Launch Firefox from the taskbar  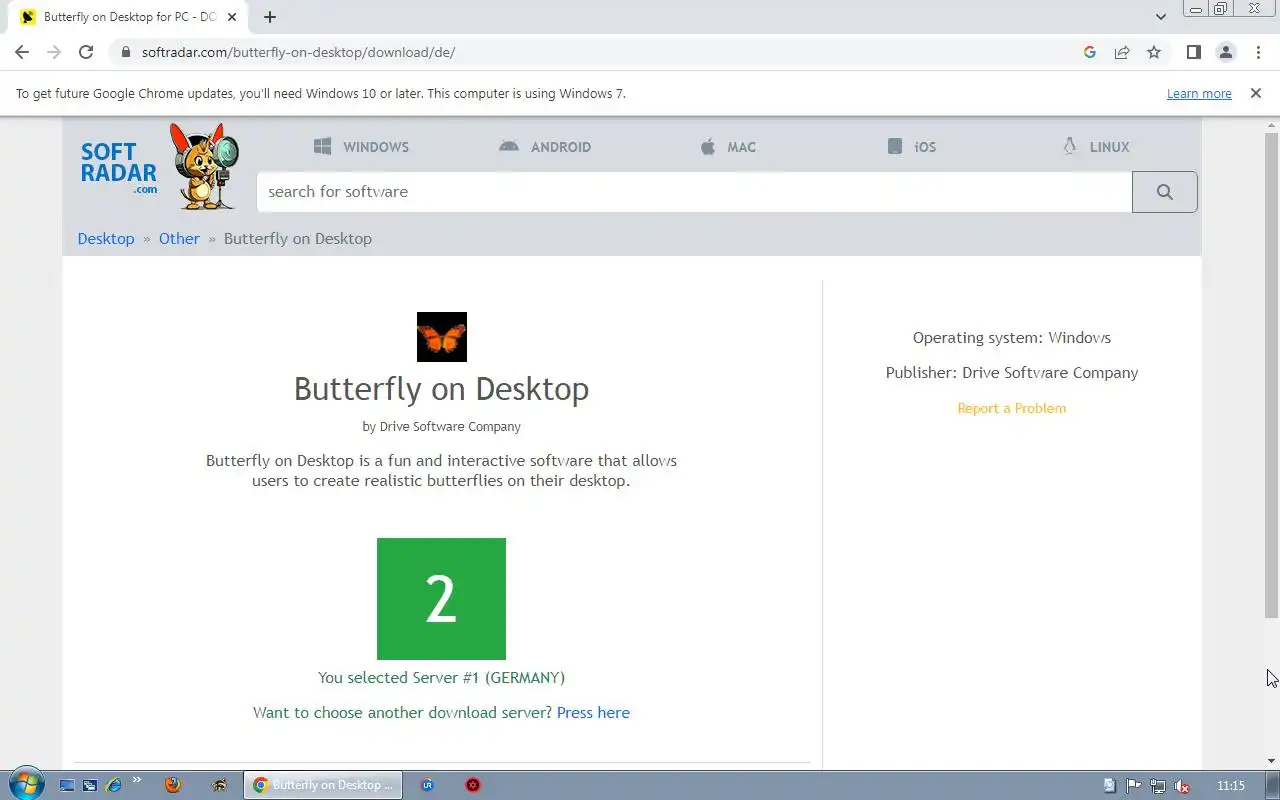click(172, 785)
